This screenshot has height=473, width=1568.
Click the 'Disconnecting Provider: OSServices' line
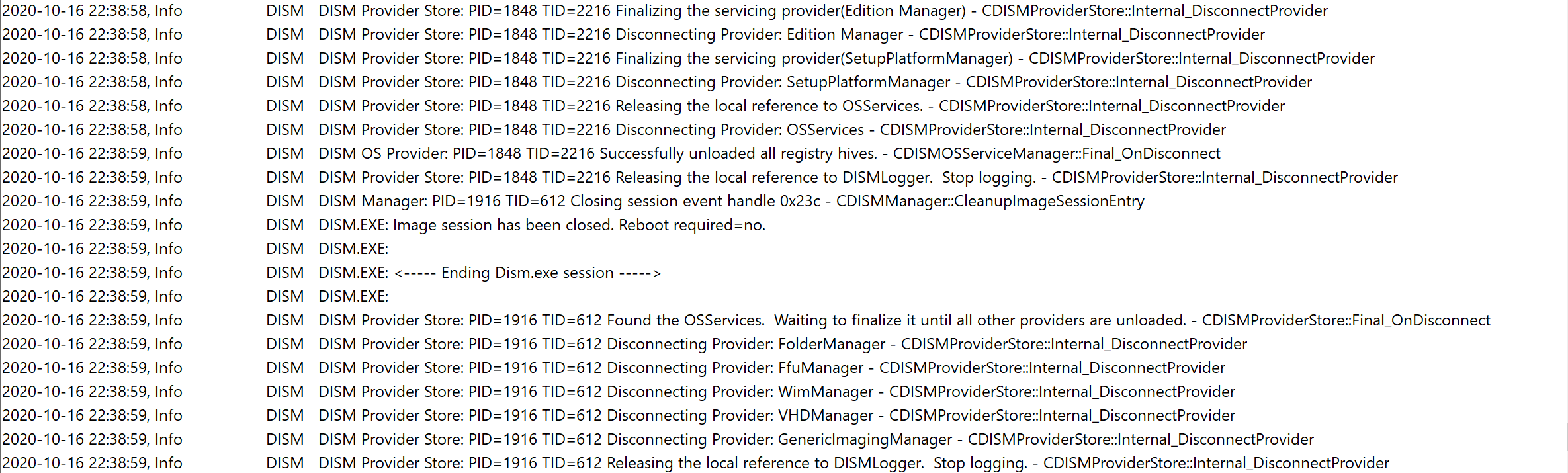point(740,130)
